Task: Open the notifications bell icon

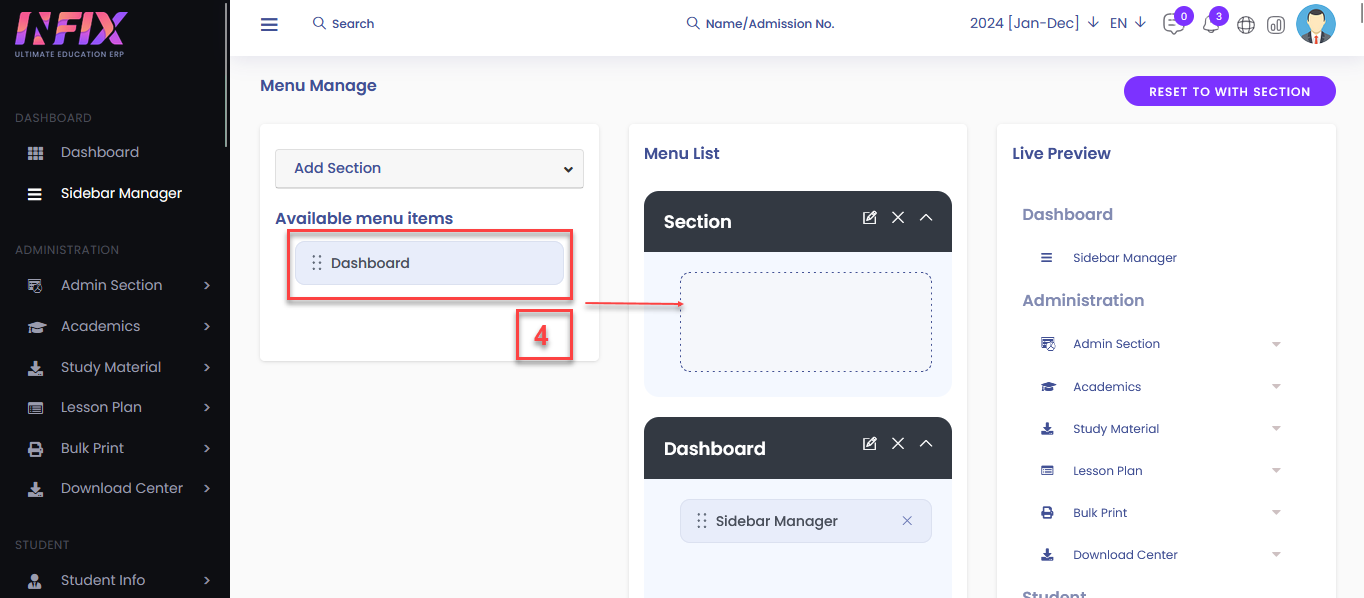Action: point(1211,25)
